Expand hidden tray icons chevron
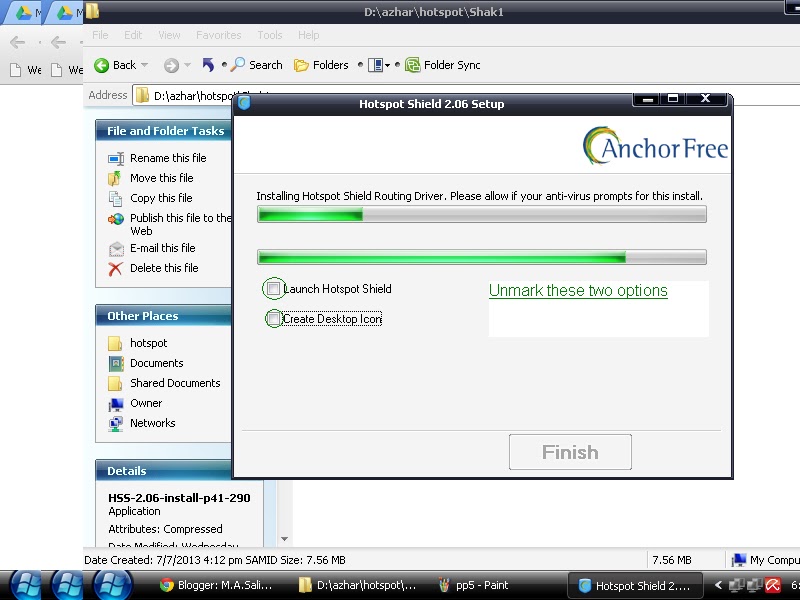The image size is (800, 600). click(718, 585)
